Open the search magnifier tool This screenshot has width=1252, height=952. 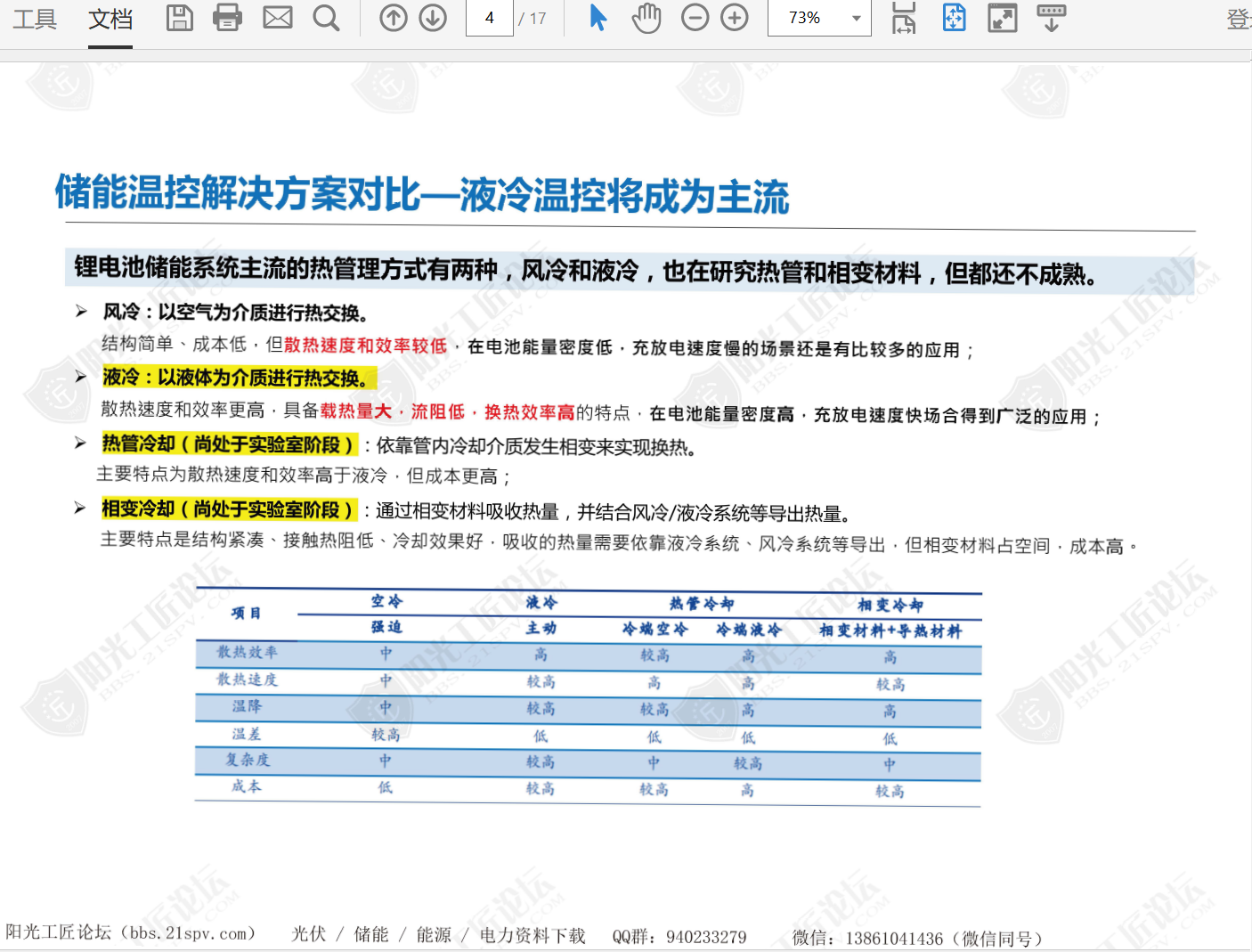coord(326,18)
